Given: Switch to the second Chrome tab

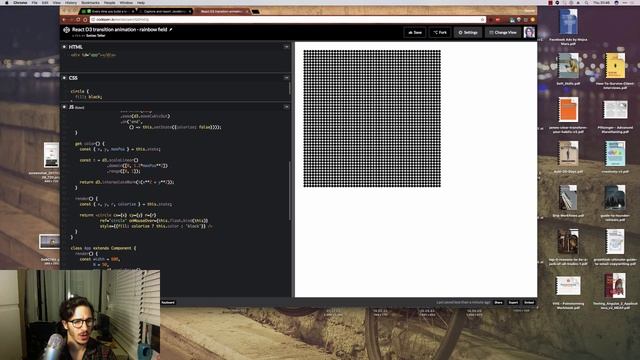Looking at the screenshot, I should click(x=164, y=11).
